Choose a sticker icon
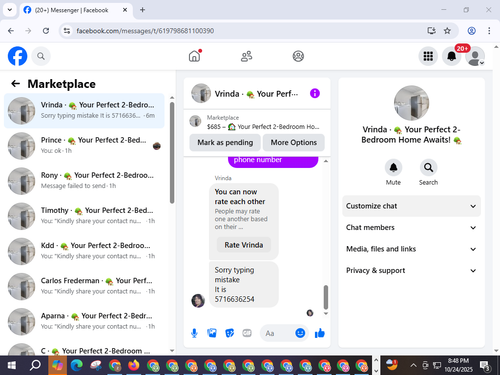Image resolution: width=500 pixels, height=375 pixels. (x=230, y=333)
